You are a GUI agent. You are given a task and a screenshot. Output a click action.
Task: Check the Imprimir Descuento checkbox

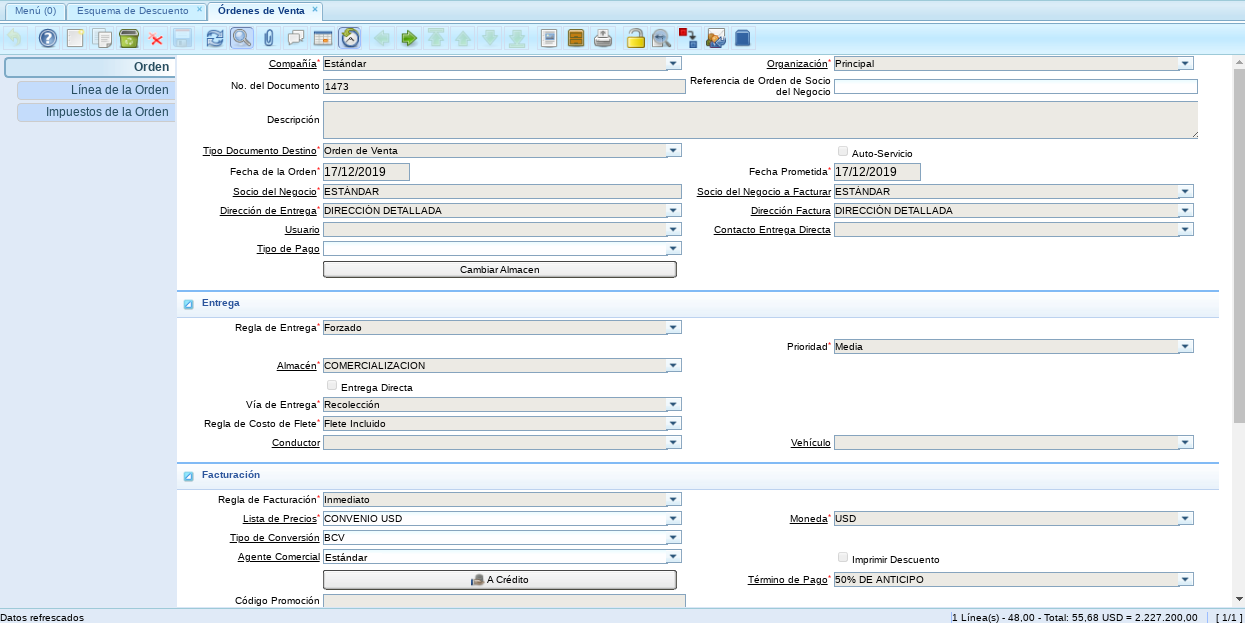tap(843, 558)
